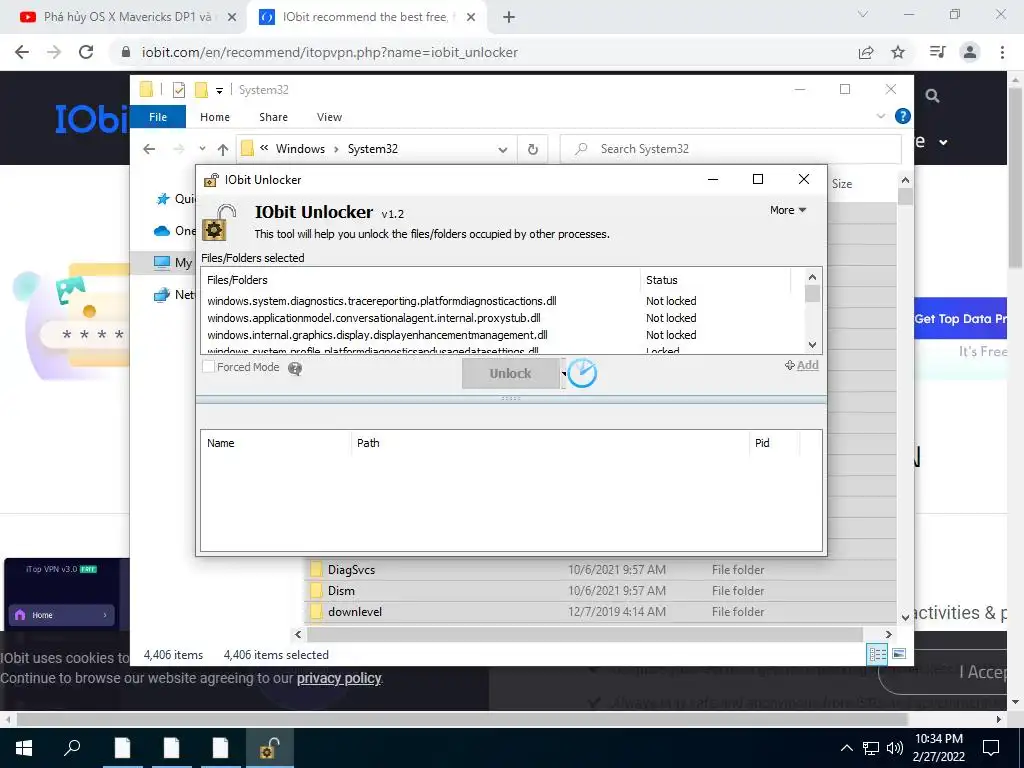Image resolution: width=1024 pixels, height=768 pixels.
Task: Click the blue clock icon beside Unlock
Action: [582, 374]
